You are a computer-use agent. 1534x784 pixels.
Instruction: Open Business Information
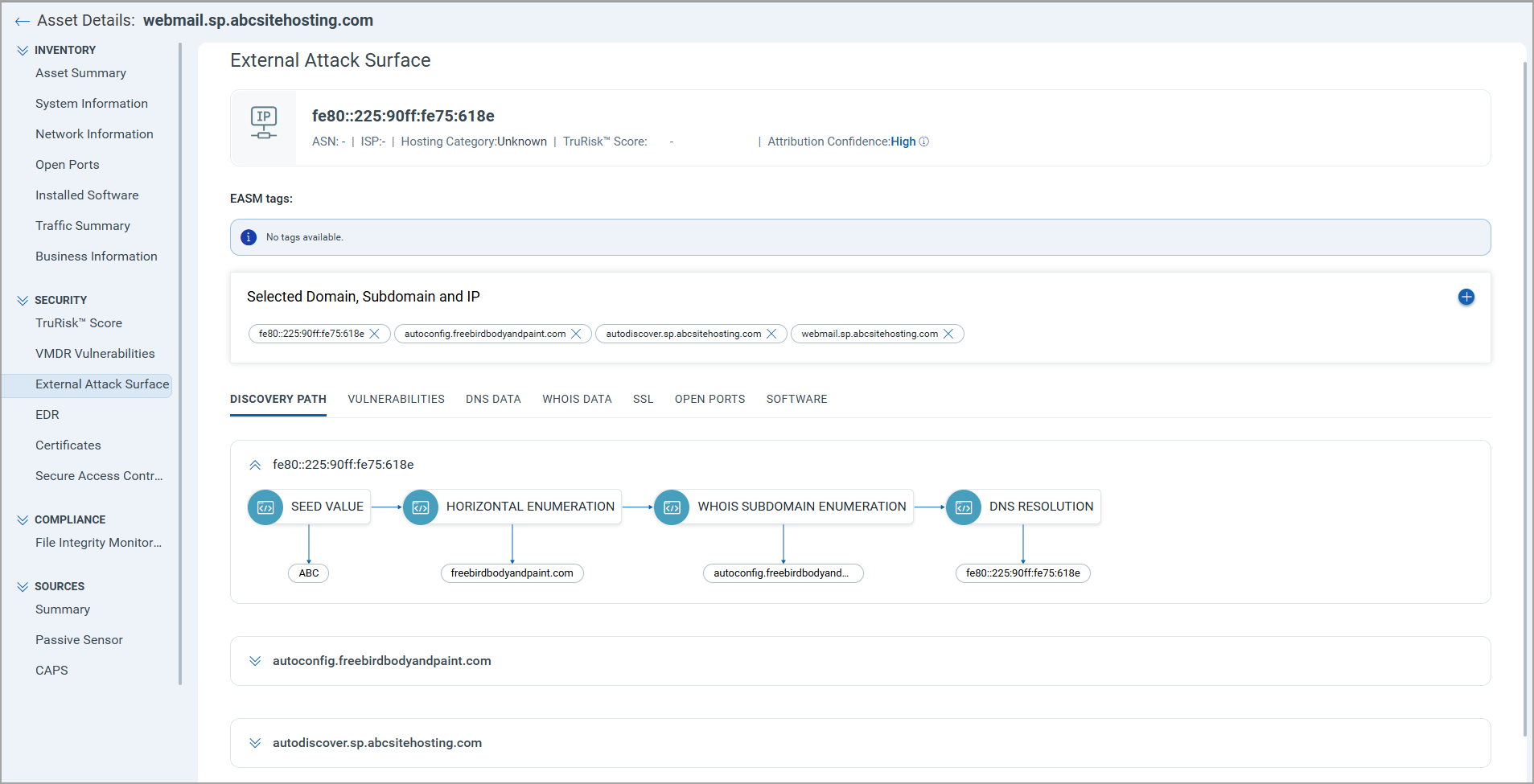(x=97, y=257)
